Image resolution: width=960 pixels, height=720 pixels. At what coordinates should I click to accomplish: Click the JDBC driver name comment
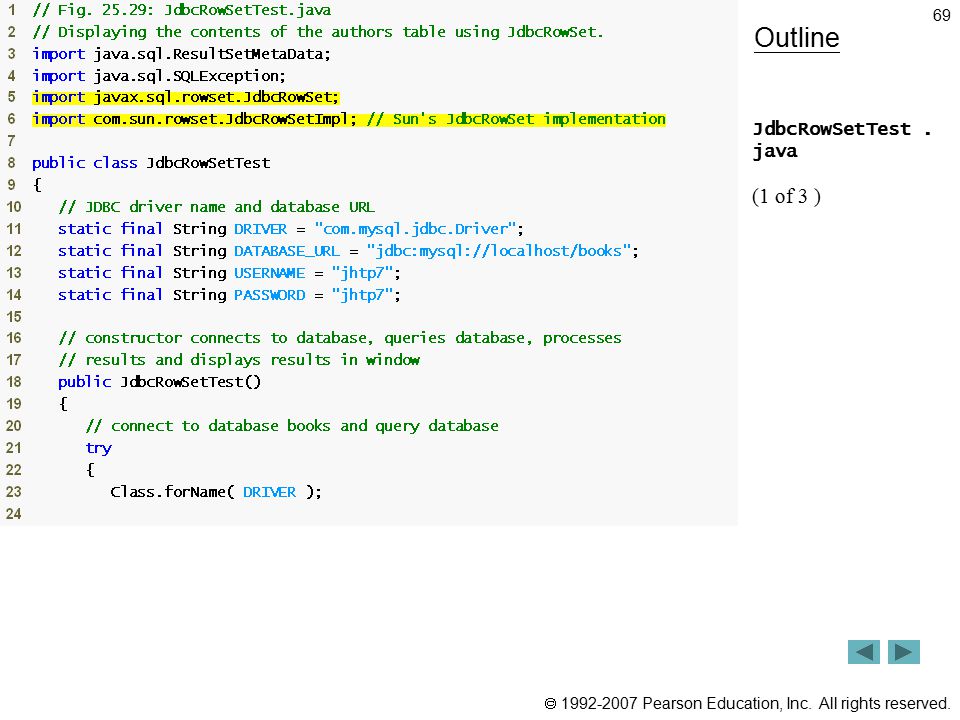point(217,207)
